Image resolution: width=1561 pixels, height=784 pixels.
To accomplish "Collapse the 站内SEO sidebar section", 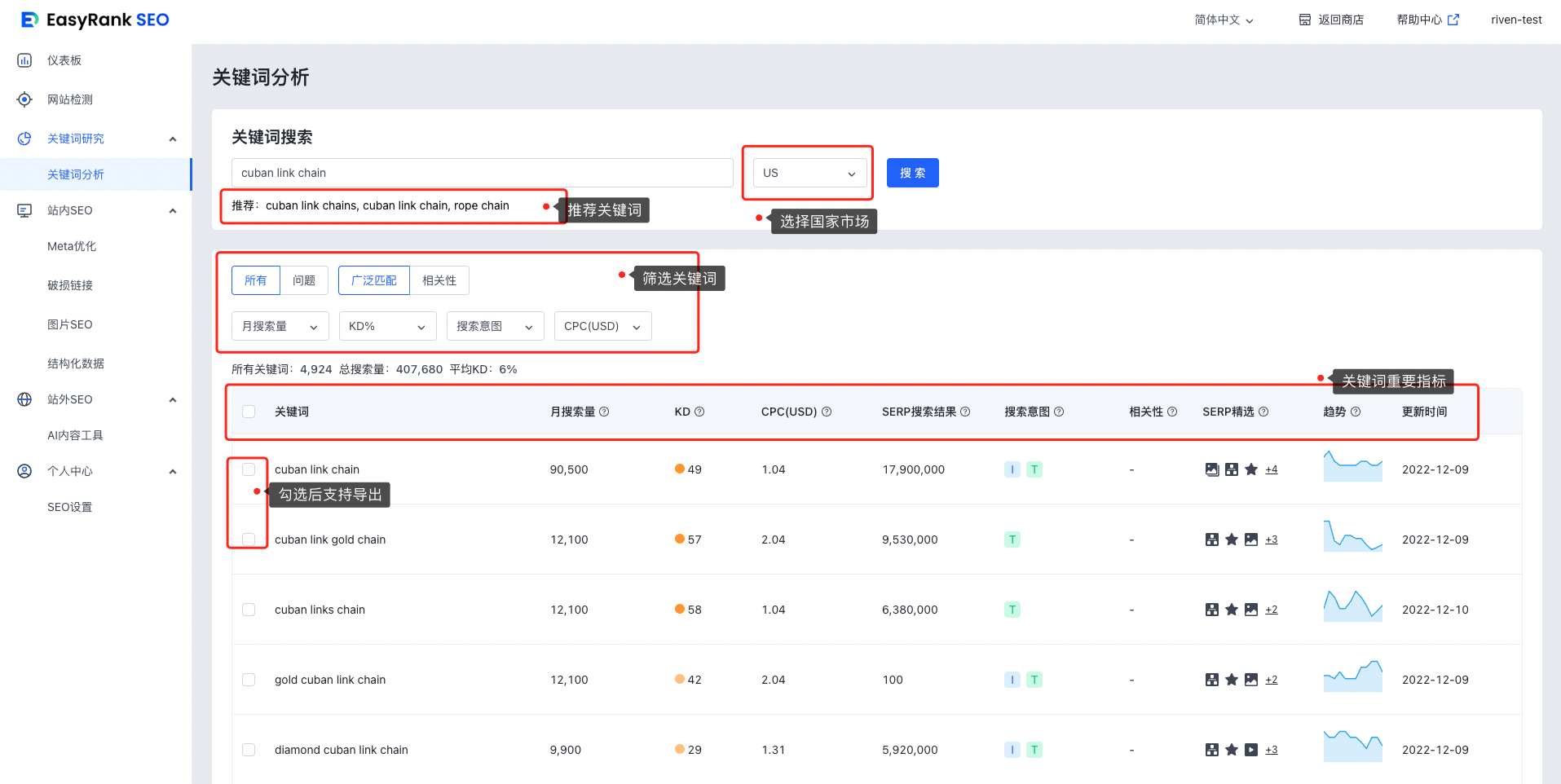I will pos(173,210).
